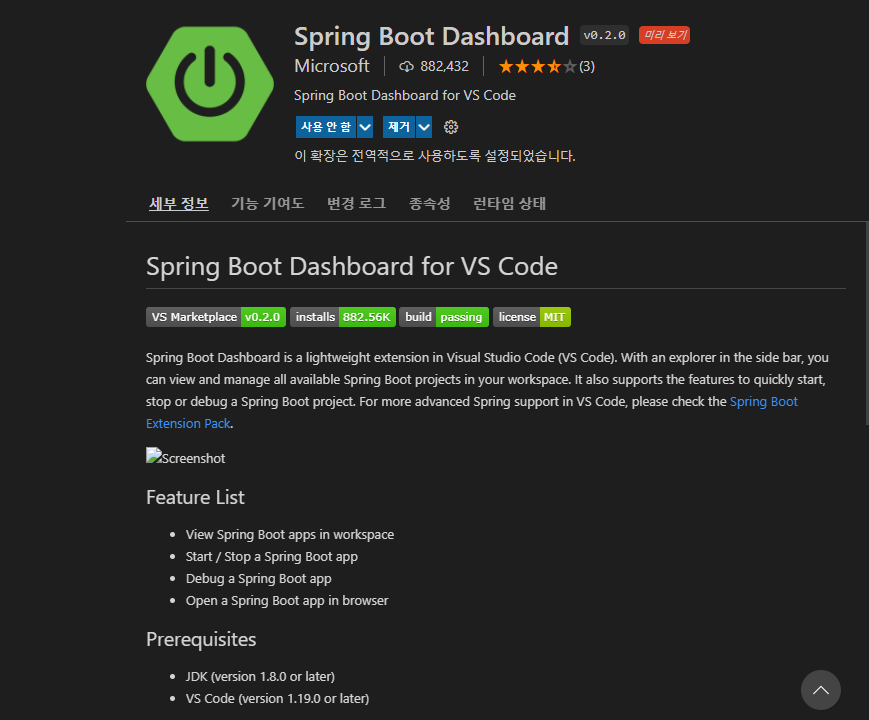Click 'JDK (version 1.8.0 or later)' item
The width and height of the screenshot is (869, 720).
click(x=260, y=676)
